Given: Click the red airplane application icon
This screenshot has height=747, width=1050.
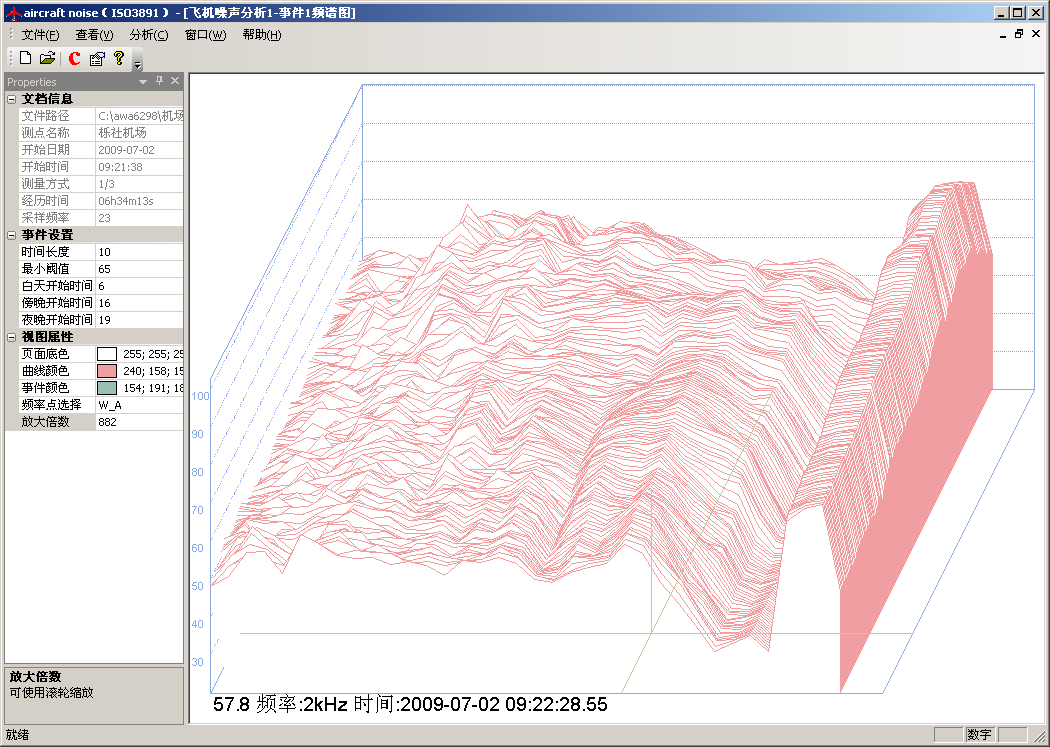Looking at the screenshot, I should tap(12, 13).
